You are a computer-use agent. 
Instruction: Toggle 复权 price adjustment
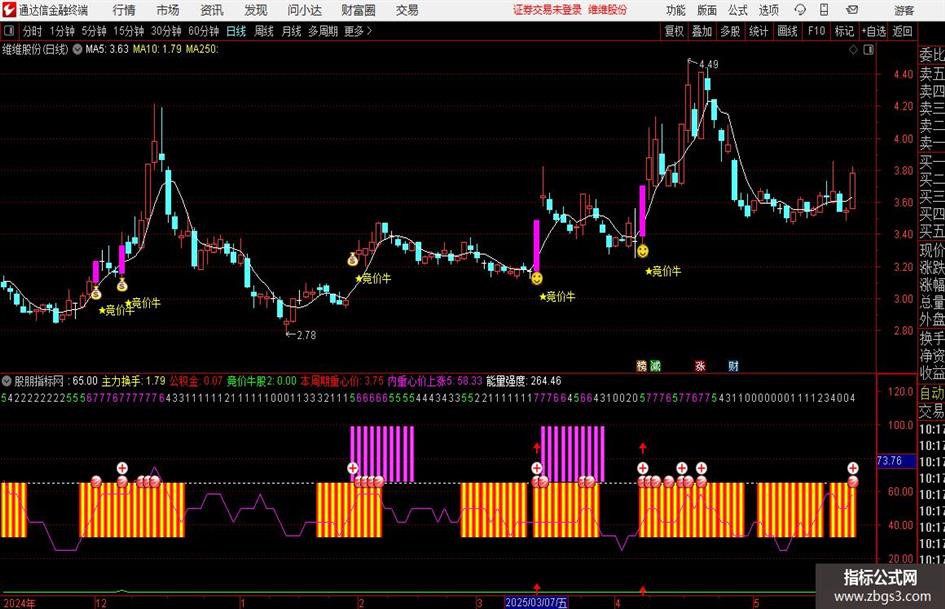pyautogui.click(x=674, y=31)
